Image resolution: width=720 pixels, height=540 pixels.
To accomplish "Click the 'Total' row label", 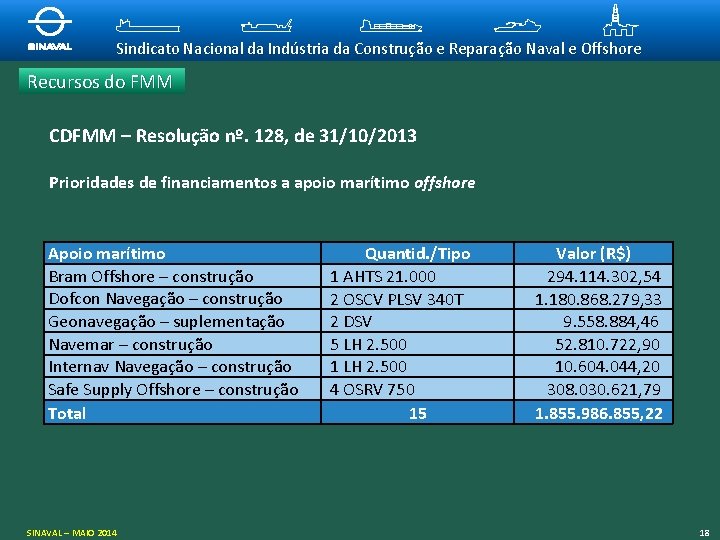I will coord(67,413).
